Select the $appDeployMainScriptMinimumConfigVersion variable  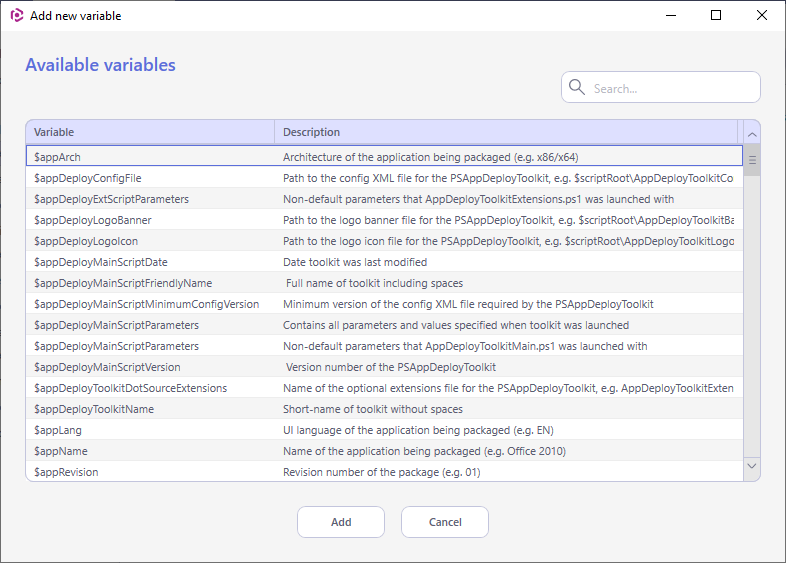coord(146,304)
